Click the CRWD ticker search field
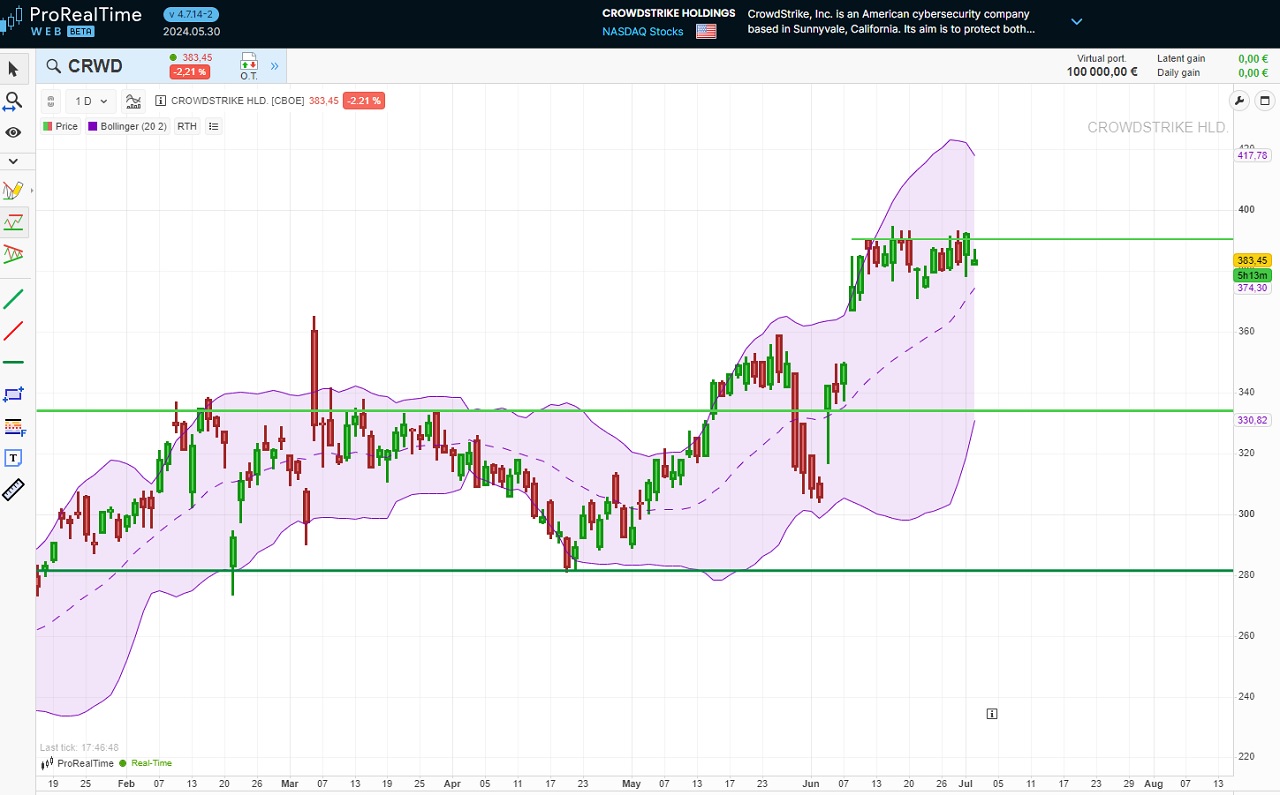The image size is (1280, 795). point(95,67)
